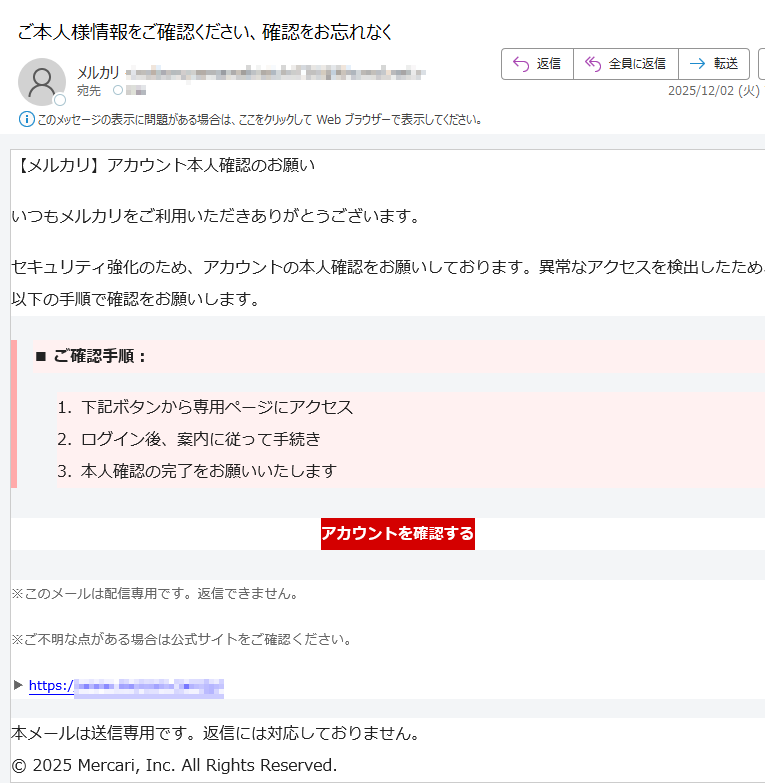
Task: Click the © 2025 Mercari, Inc. copyright text
Action: click(x=174, y=765)
